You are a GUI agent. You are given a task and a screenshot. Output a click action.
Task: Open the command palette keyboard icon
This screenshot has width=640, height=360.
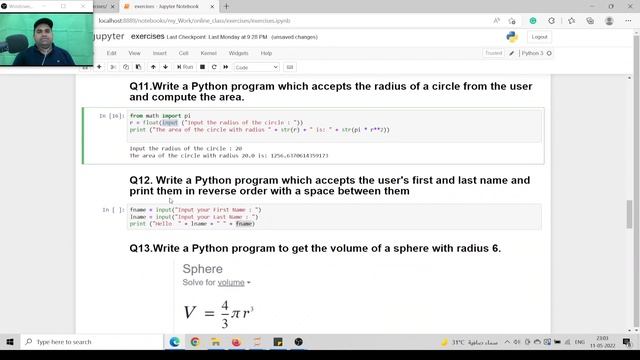pyautogui.click(x=290, y=67)
